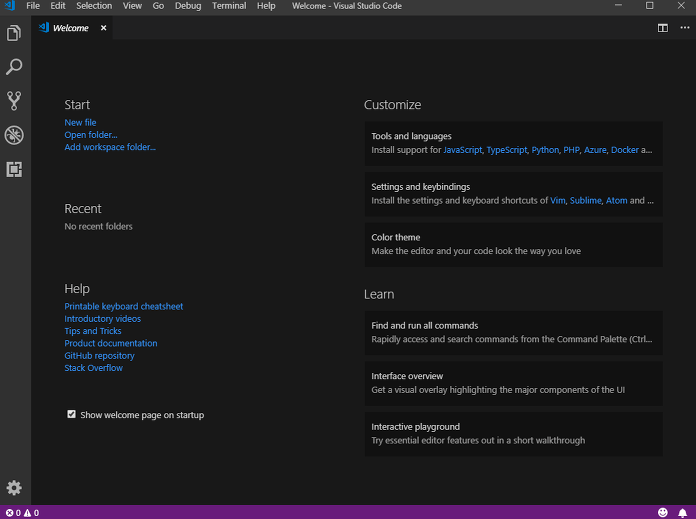Open Product documentation link
The width and height of the screenshot is (696, 519).
pos(111,343)
